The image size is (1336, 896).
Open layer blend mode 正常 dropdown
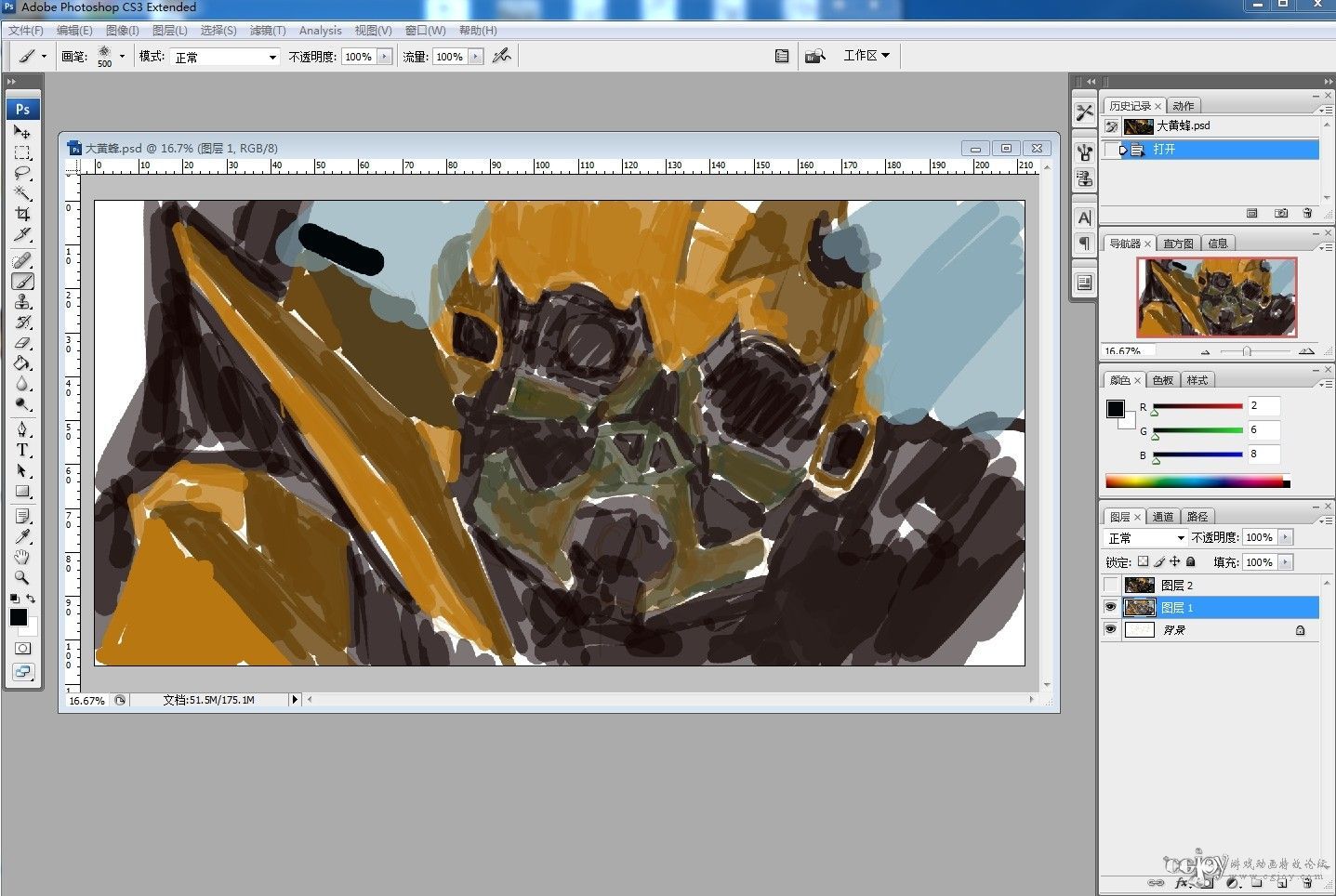click(1145, 537)
